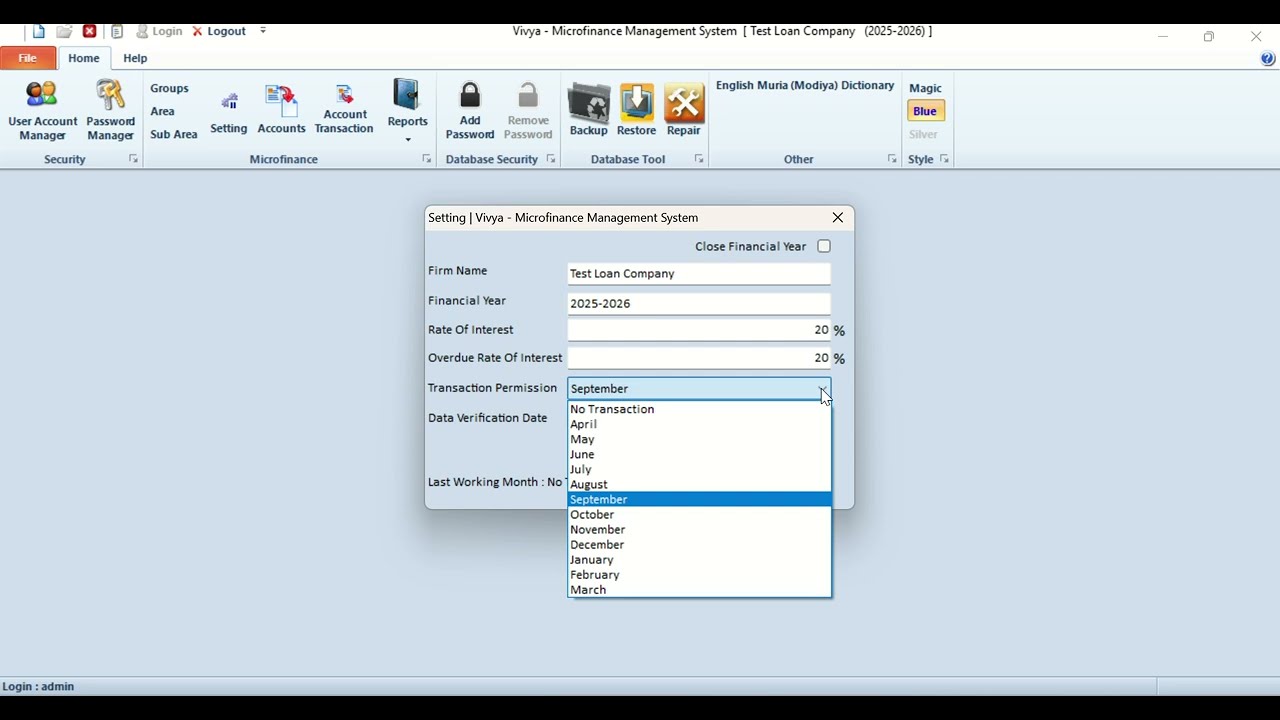
Task: Click the Login : admin status text
Action: point(38,686)
